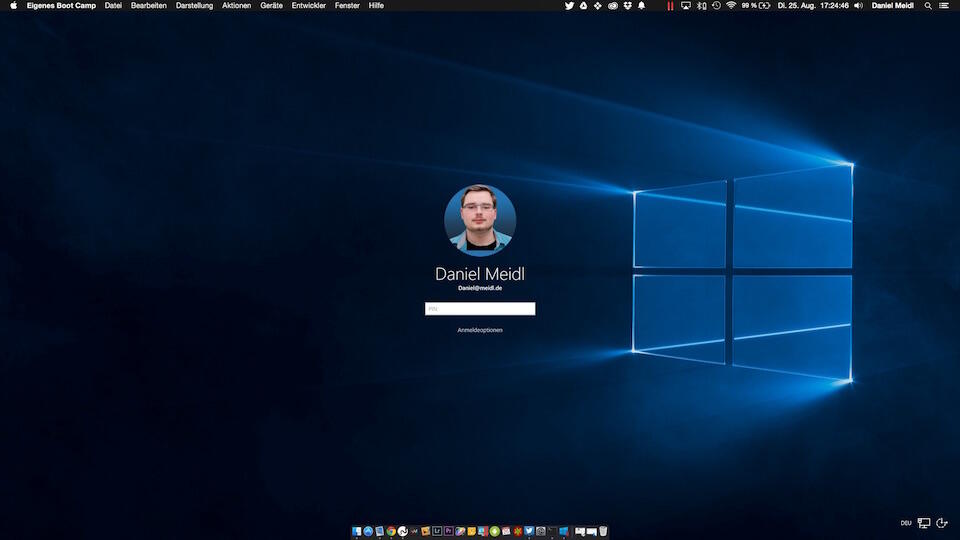Click the Dropbox menu bar icon
The width and height of the screenshot is (960, 540).
[x=628, y=6]
